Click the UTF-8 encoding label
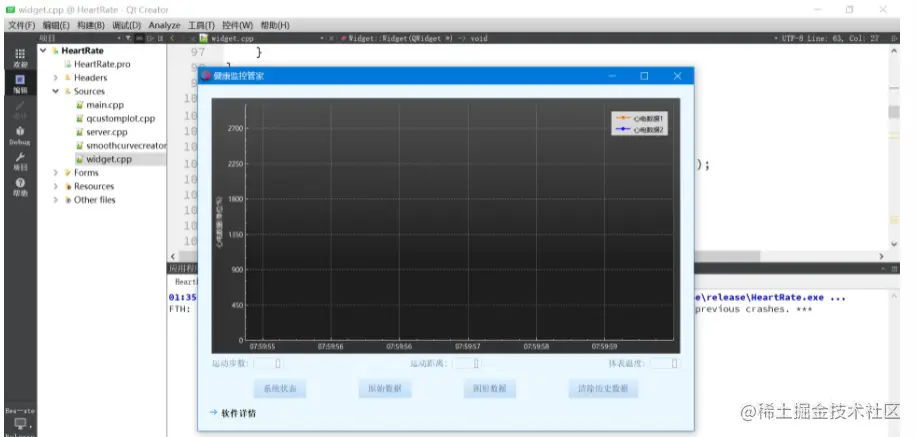 [794, 38]
